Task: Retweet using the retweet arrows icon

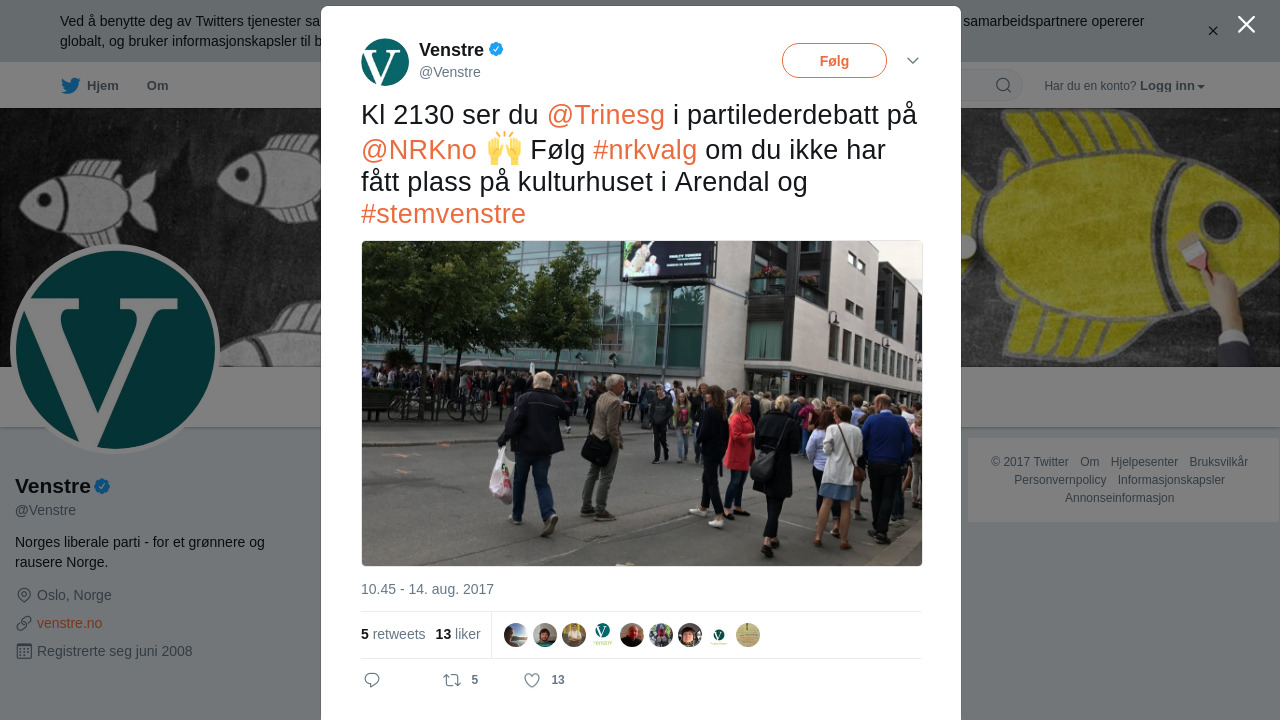Action: pos(452,680)
